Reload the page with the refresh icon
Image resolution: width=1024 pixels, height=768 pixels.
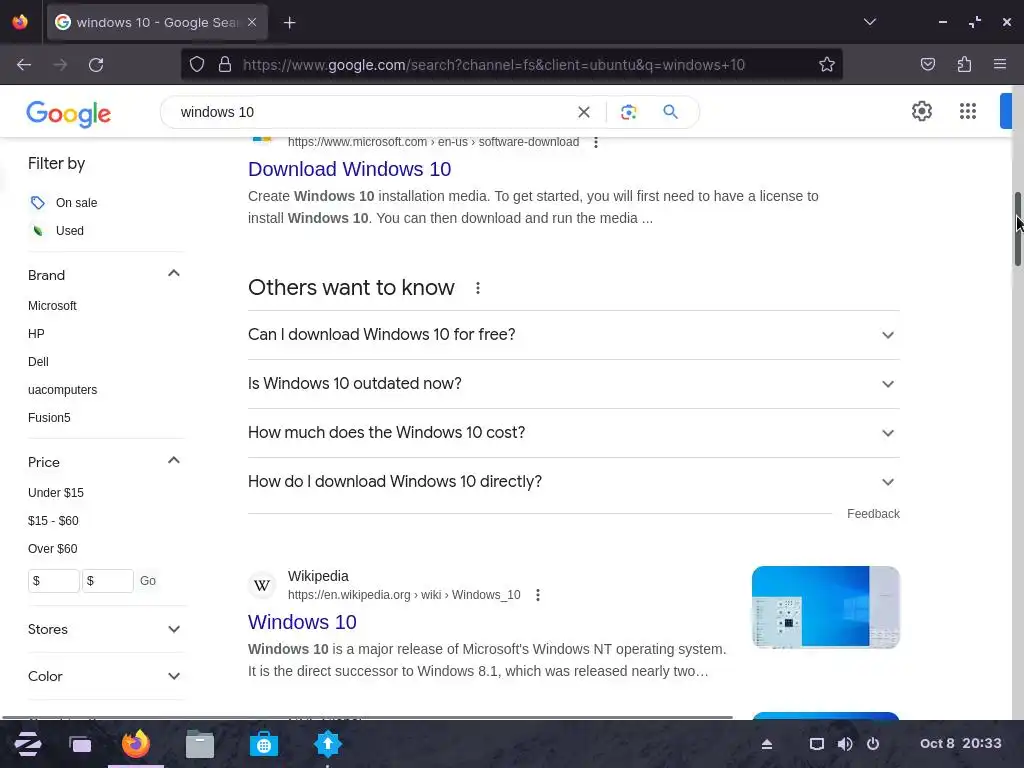(x=96, y=65)
